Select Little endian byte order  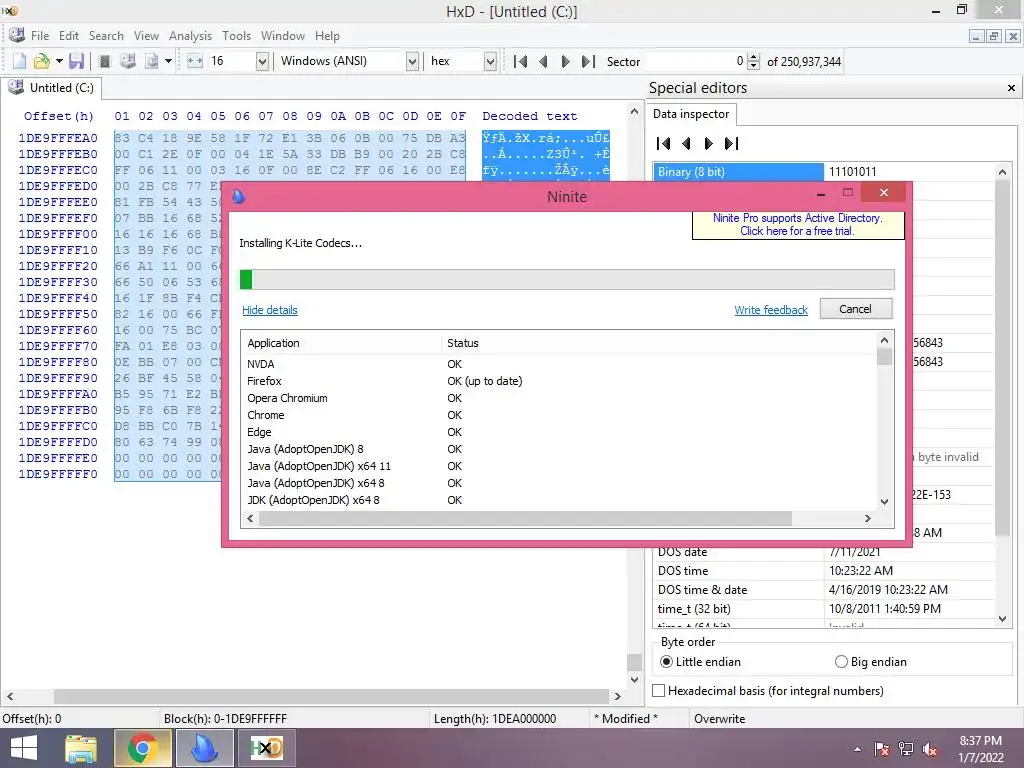[x=701, y=662]
